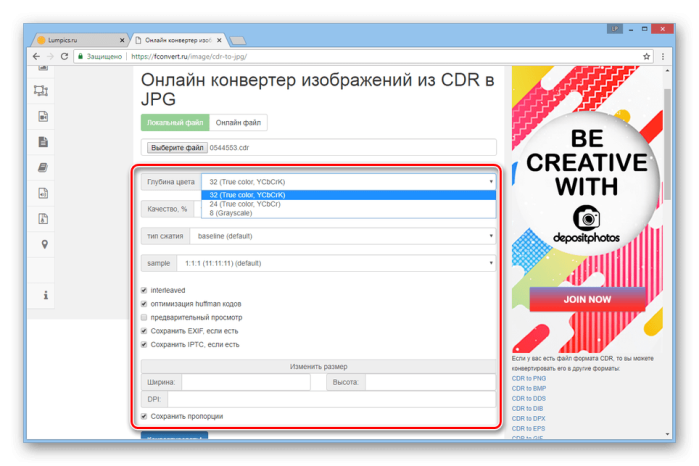Click the Ширина input field
This screenshot has width=699, height=466.
[x=246, y=382]
